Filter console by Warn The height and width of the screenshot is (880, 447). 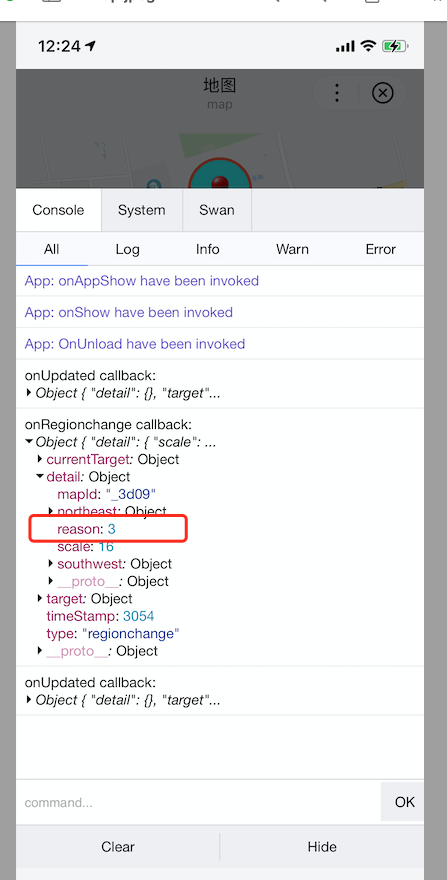[292, 249]
